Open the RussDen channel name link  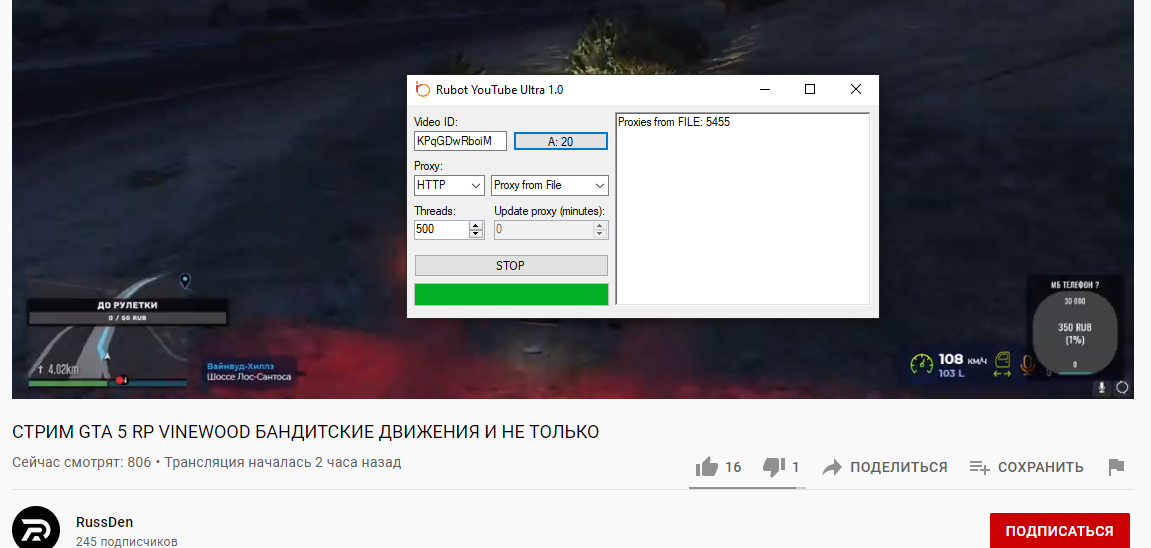[x=104, y=522]
